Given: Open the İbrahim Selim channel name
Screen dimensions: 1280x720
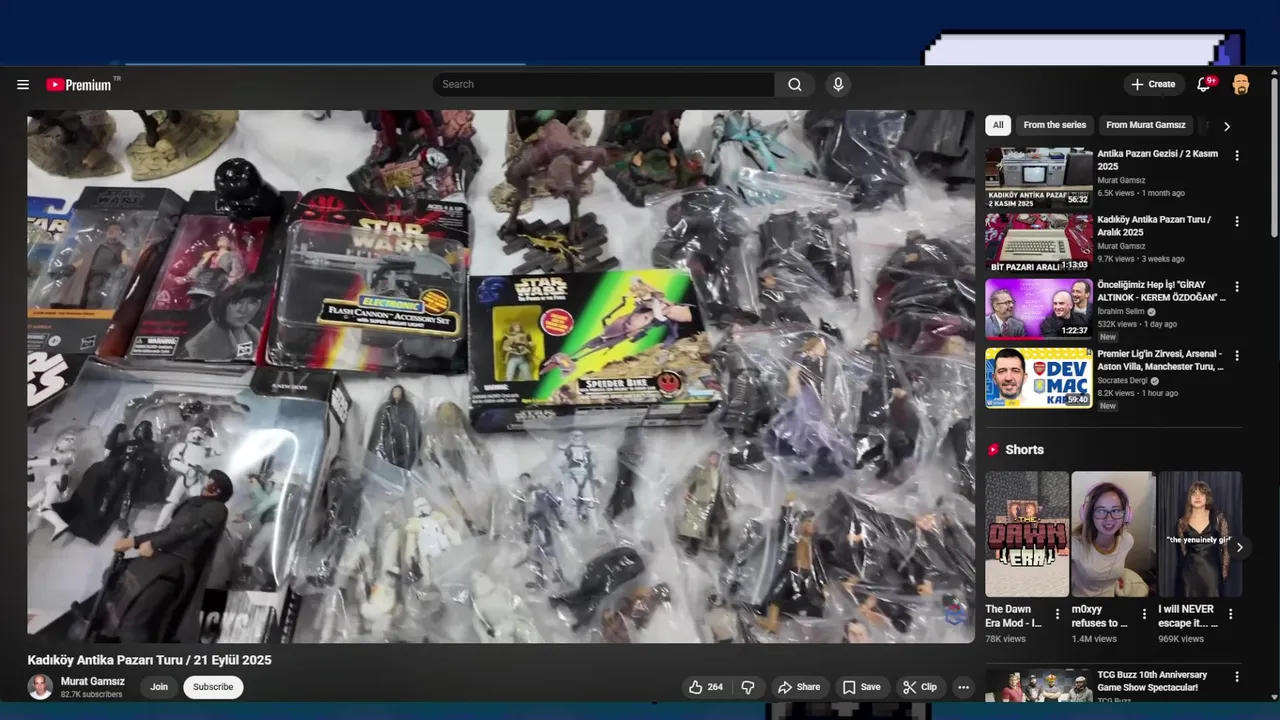Looking at the screenshot, I should point(1121,311).
